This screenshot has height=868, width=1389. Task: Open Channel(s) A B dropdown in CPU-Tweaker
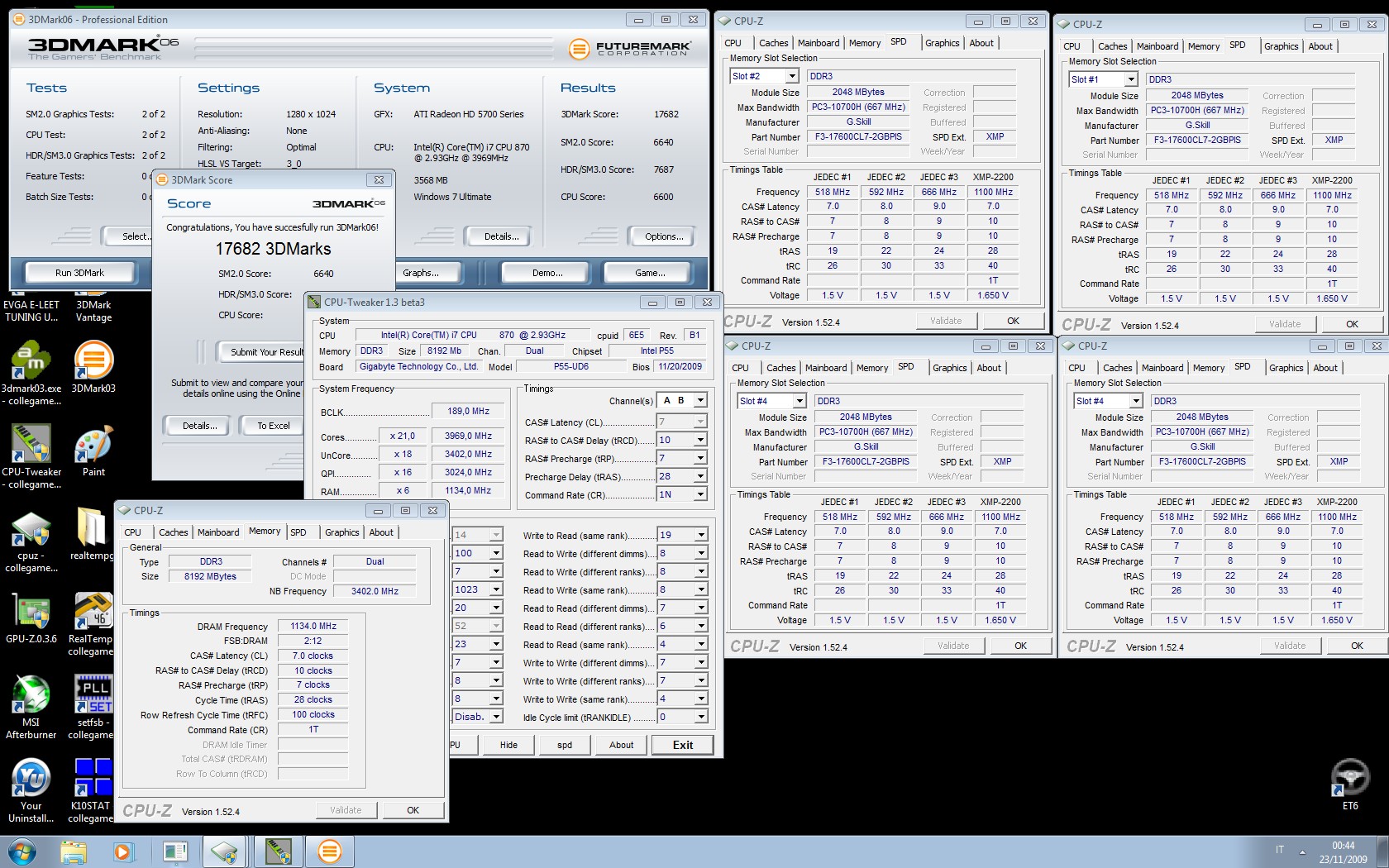[700, 400]
